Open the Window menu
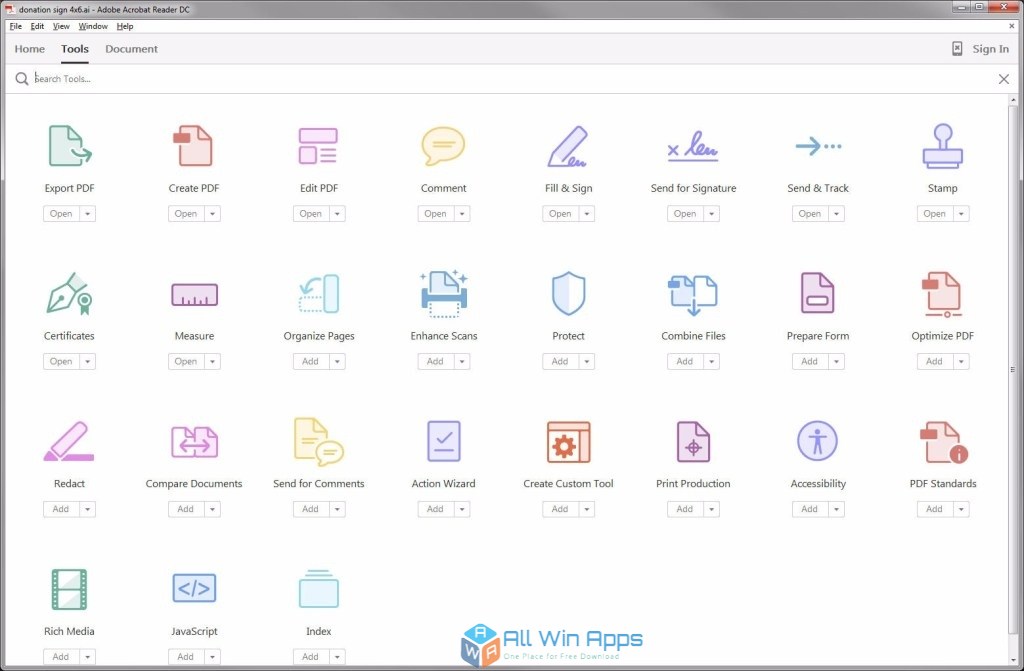Image resolution: width=1024 pixels, height=671 pixels. coord(93,26)
